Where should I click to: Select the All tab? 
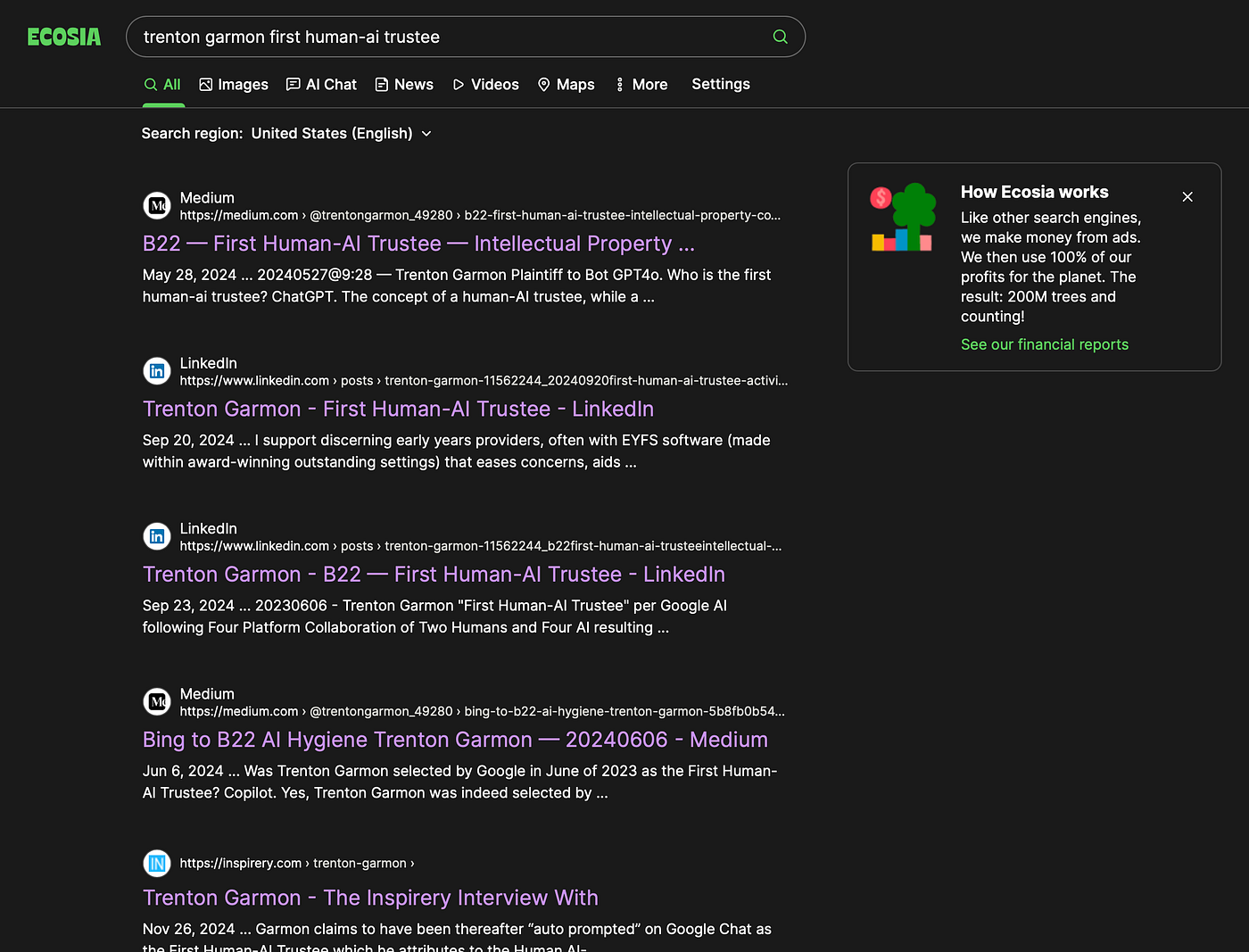[162, 85]
